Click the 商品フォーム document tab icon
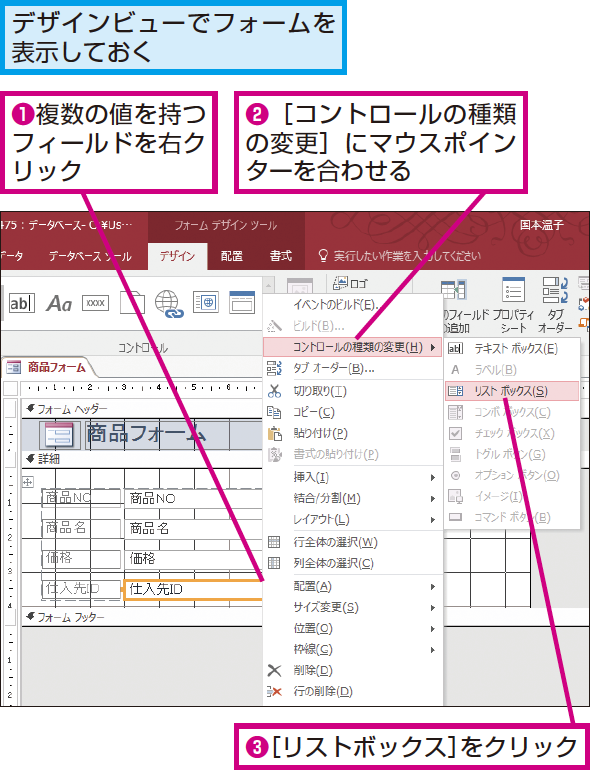600x770 pixels. click(x=13, y=367)
